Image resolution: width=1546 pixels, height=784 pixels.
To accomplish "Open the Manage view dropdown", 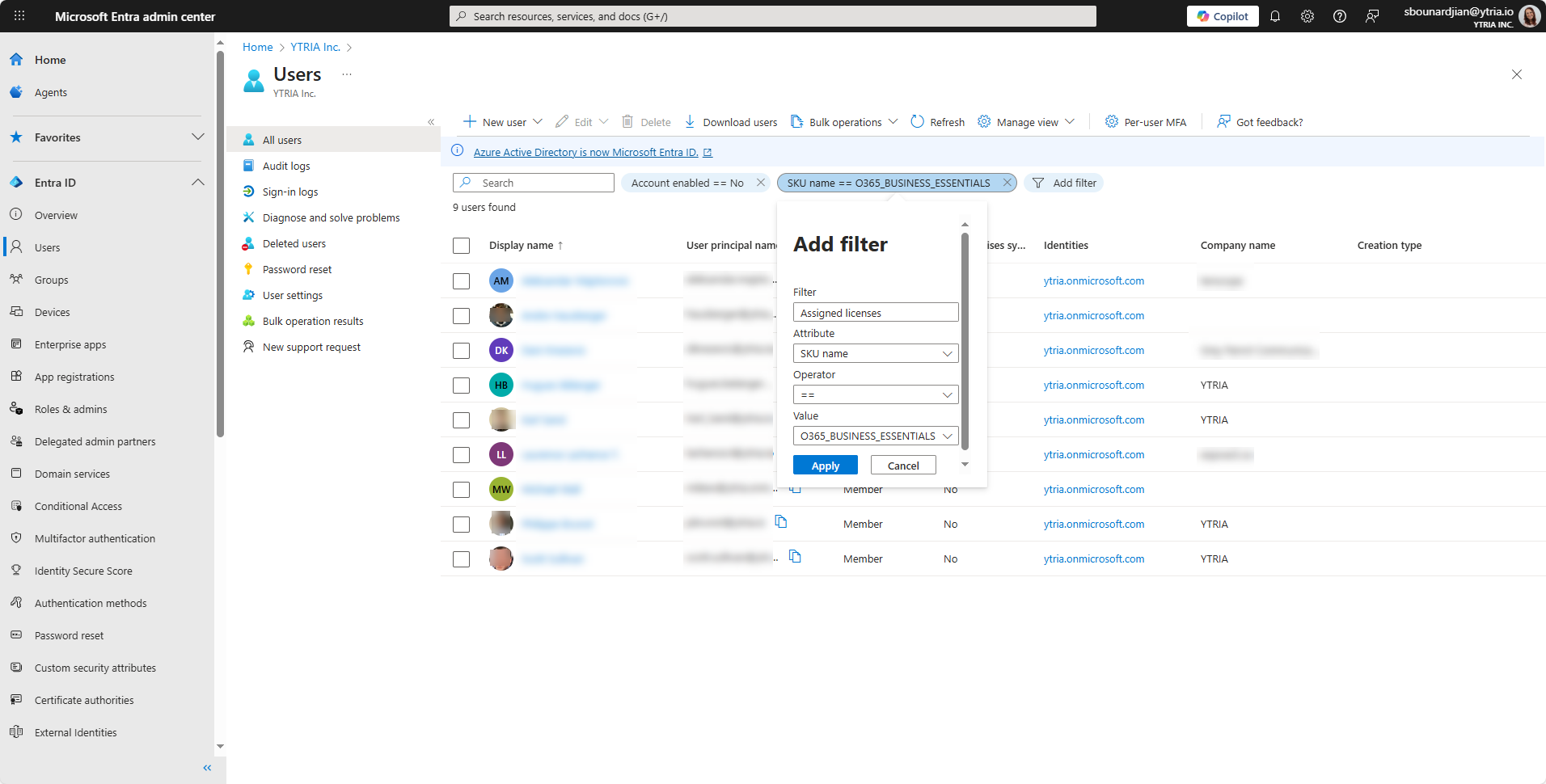I will (x=1026, y=122).
